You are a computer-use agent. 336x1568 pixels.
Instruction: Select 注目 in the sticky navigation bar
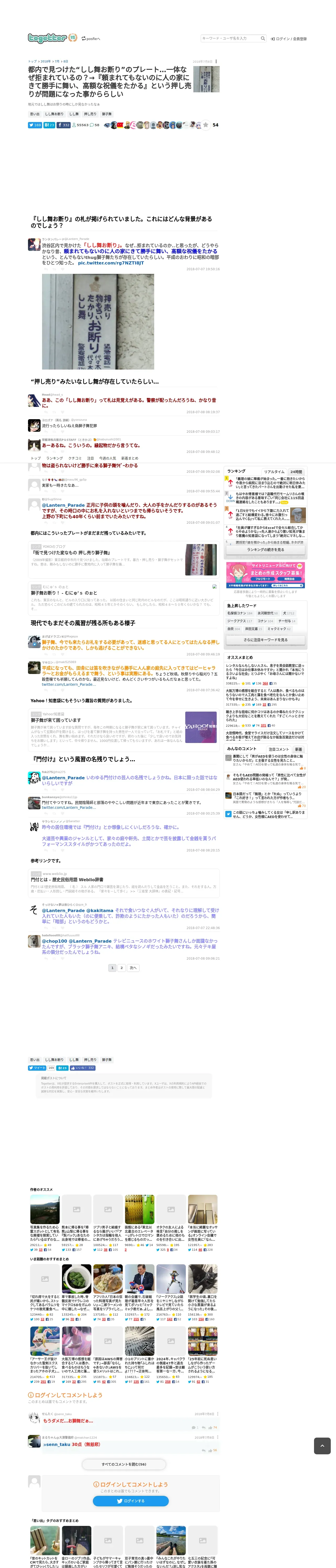(x=90, y=458)
